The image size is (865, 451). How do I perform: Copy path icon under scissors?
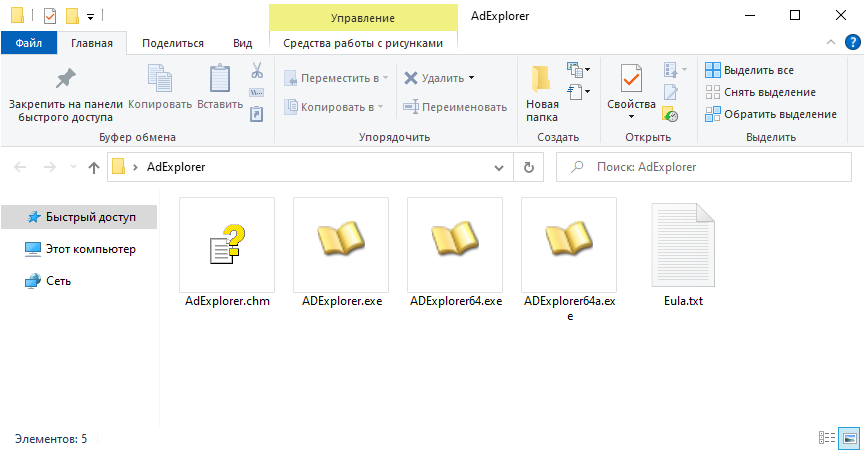257,93
